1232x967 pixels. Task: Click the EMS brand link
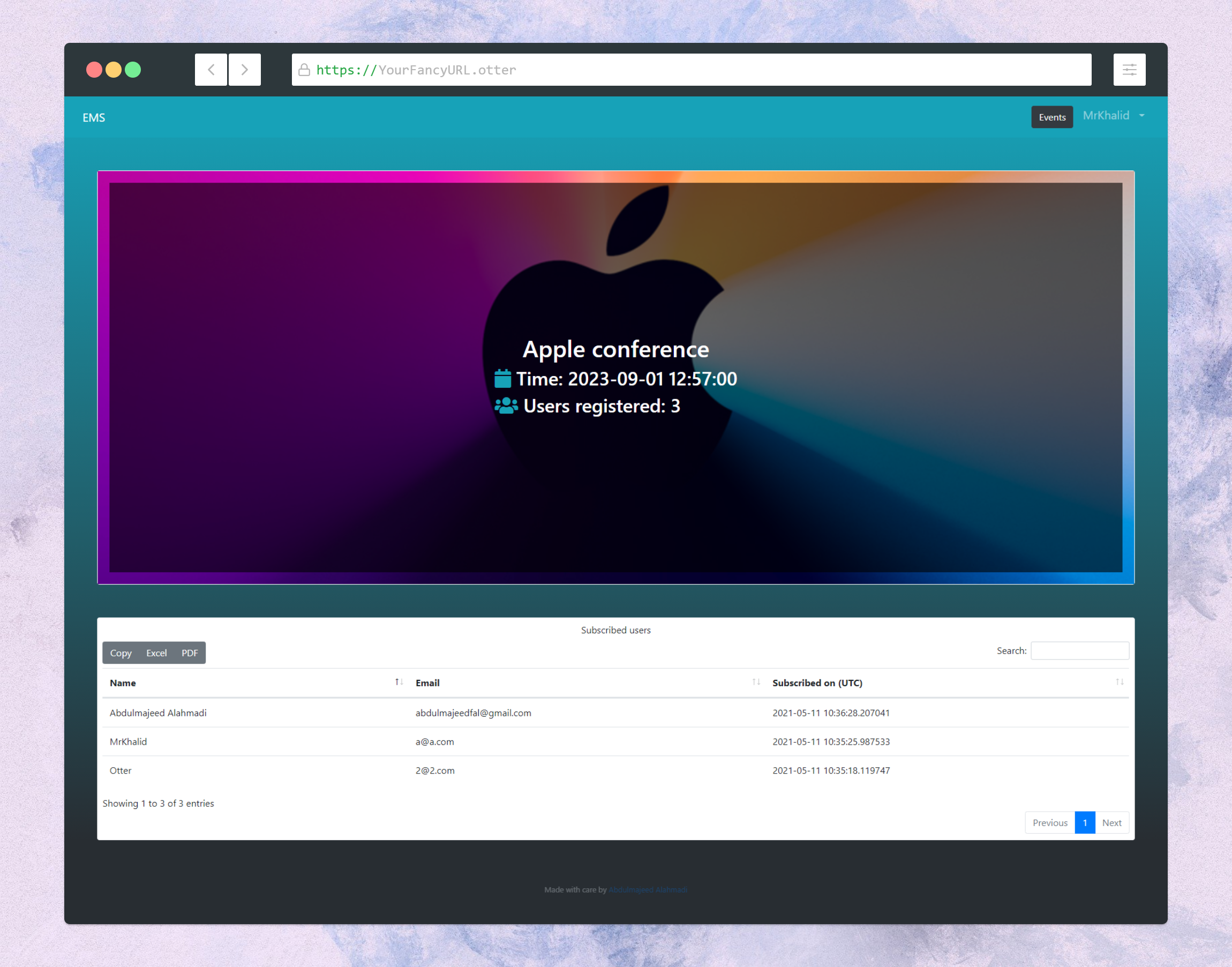94,118
